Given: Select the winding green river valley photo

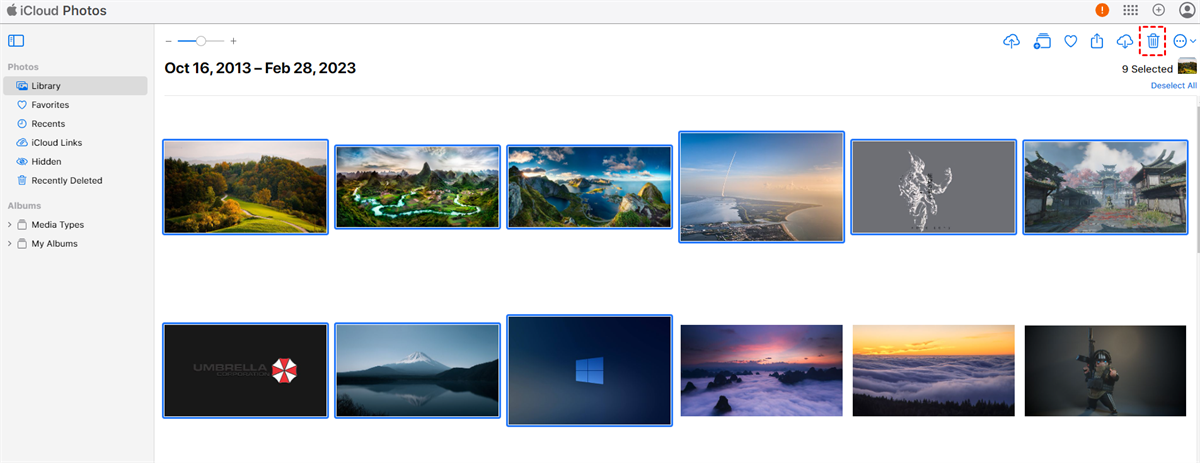Looking at the screenshot, I should (x=417, y=187).
